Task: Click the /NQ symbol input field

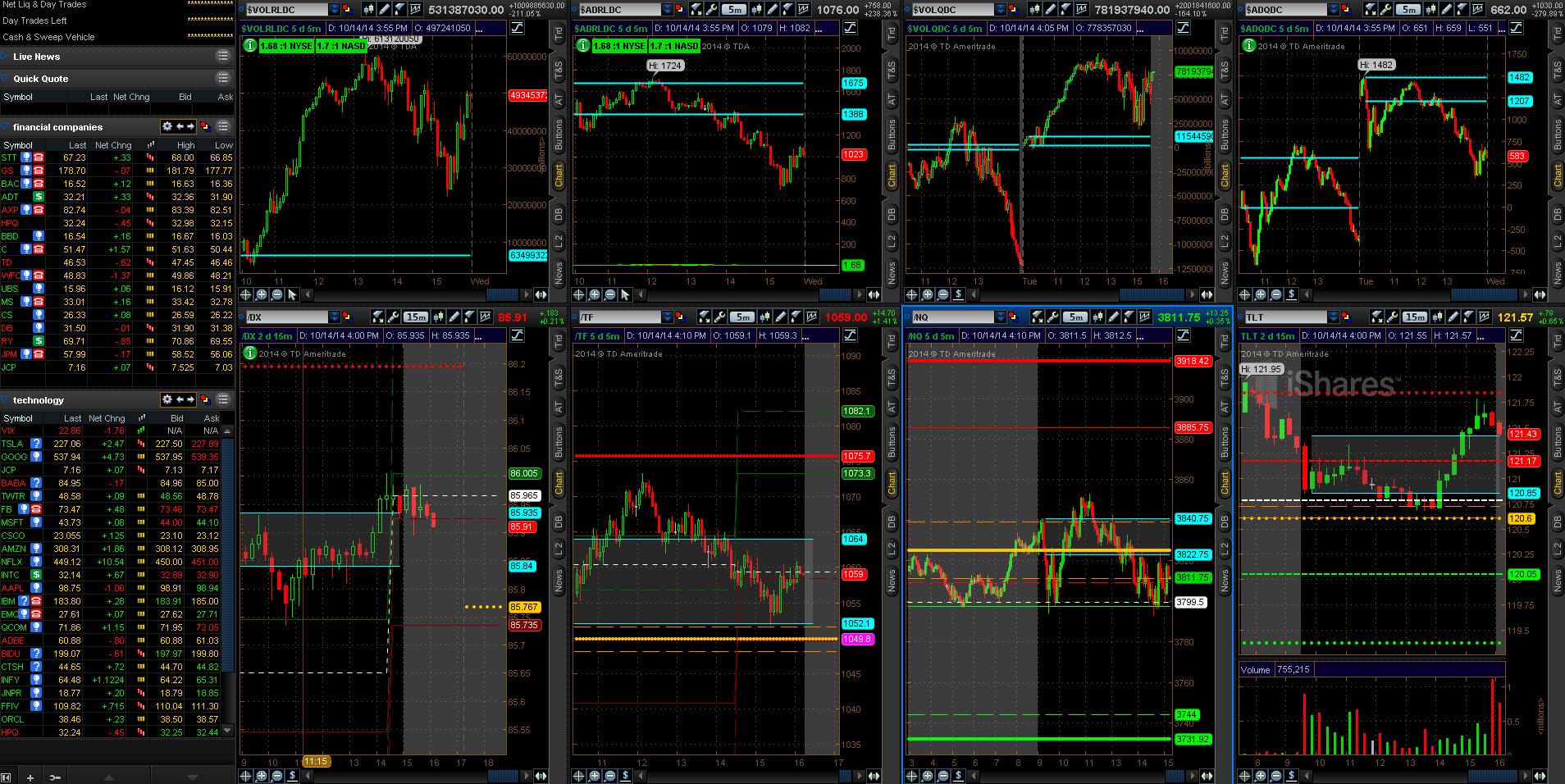Action: coord(952,317)
